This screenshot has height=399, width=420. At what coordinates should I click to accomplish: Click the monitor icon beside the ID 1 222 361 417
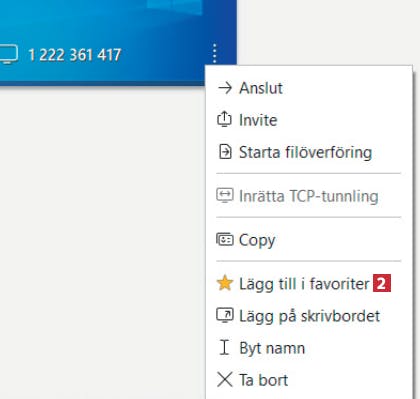[x=9, y=55]
